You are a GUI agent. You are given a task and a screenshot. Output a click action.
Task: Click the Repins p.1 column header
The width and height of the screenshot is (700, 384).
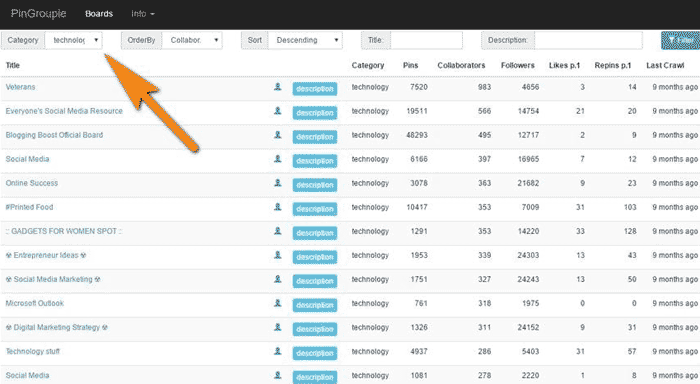[612, 65]
